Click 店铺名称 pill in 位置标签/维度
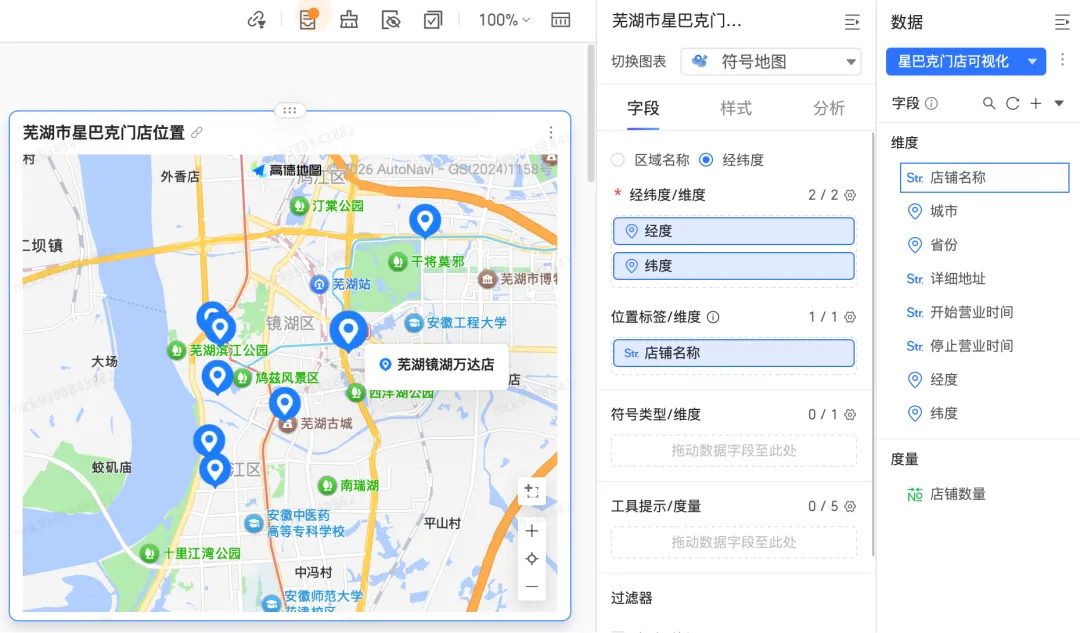This screenshot has width=1080, height=633. coord(734,353)
